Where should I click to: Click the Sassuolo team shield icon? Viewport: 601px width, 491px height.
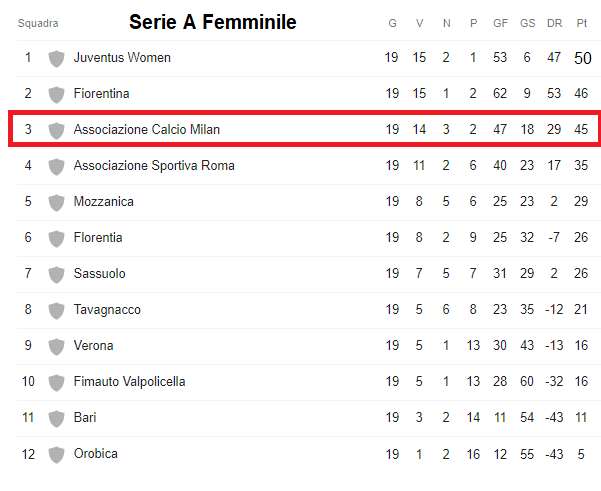(56, 274)
